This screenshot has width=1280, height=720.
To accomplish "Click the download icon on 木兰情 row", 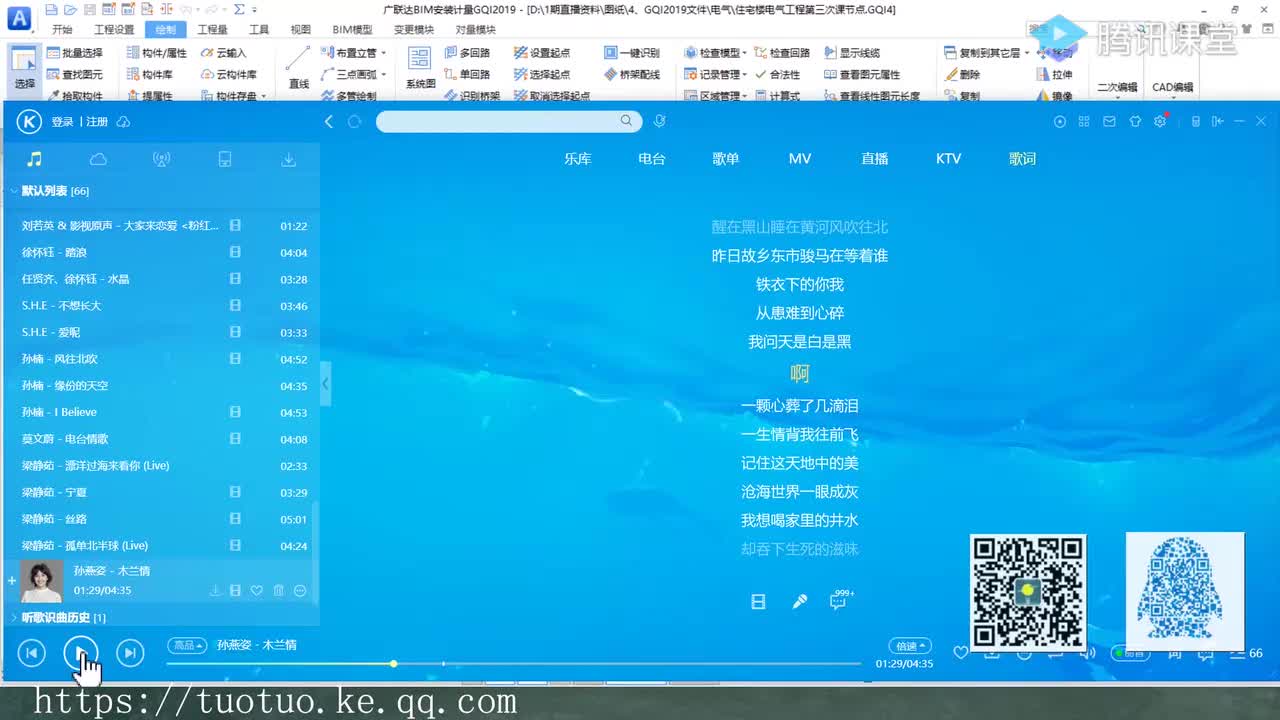I will tap(214, 591).
